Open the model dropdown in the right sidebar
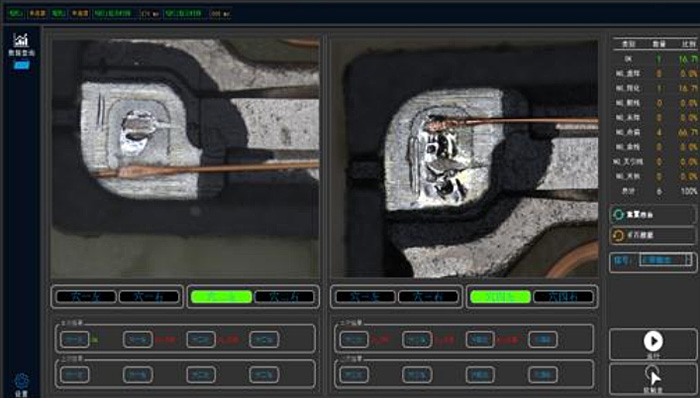 point(665,260)
